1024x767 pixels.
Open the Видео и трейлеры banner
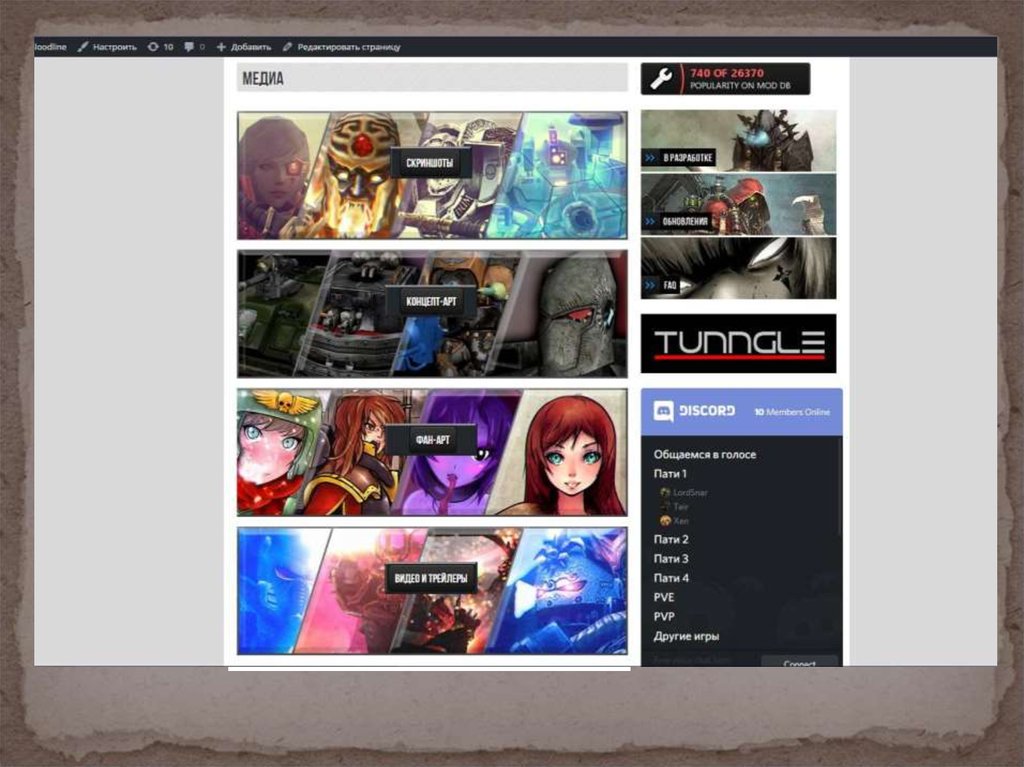(432, 591)
